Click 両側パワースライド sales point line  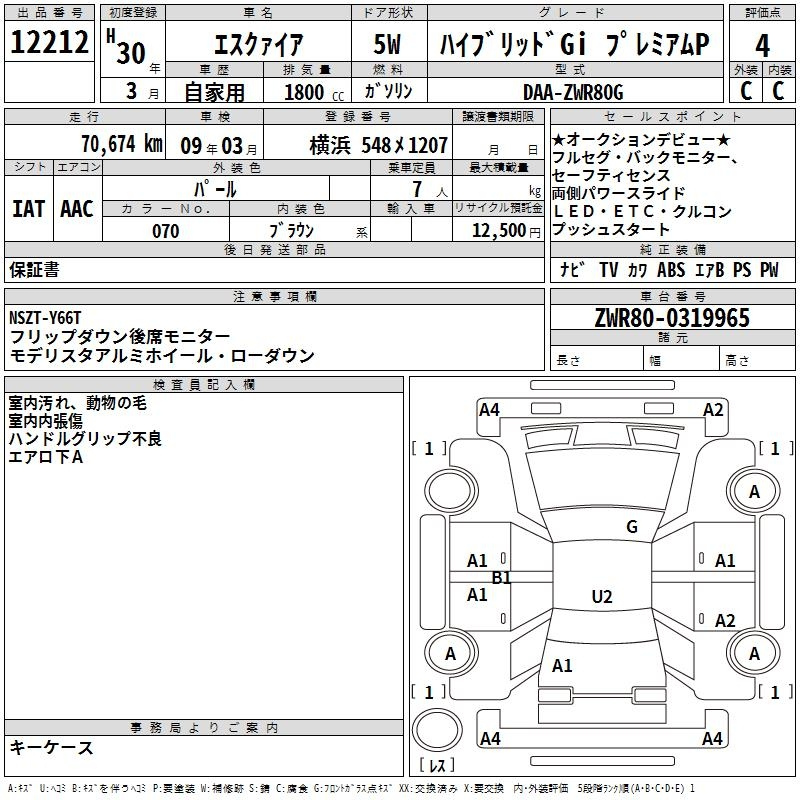(x=618, y=193)
